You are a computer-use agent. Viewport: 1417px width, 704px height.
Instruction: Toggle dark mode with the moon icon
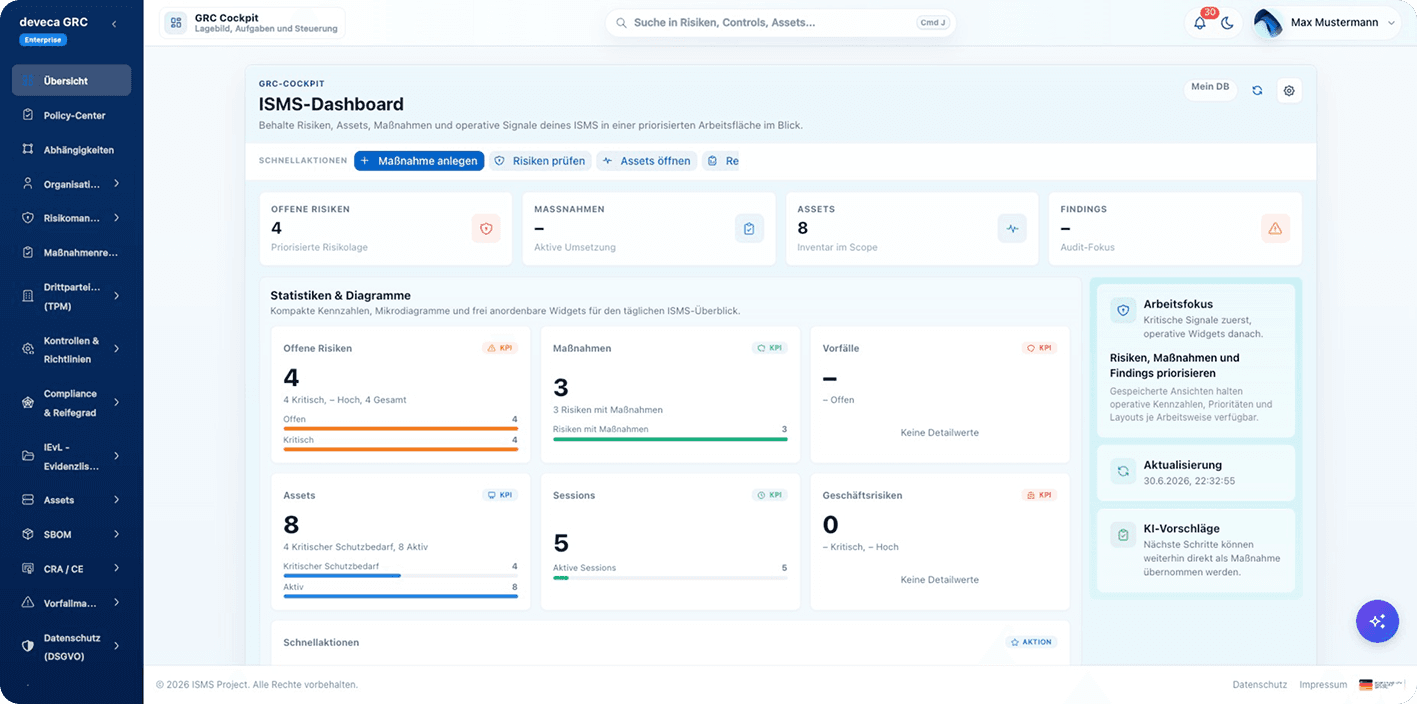click(1227, 23)
